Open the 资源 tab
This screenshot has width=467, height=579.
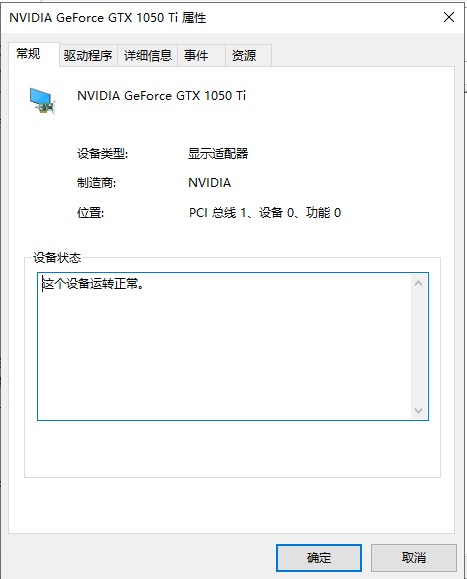point(244,55)
